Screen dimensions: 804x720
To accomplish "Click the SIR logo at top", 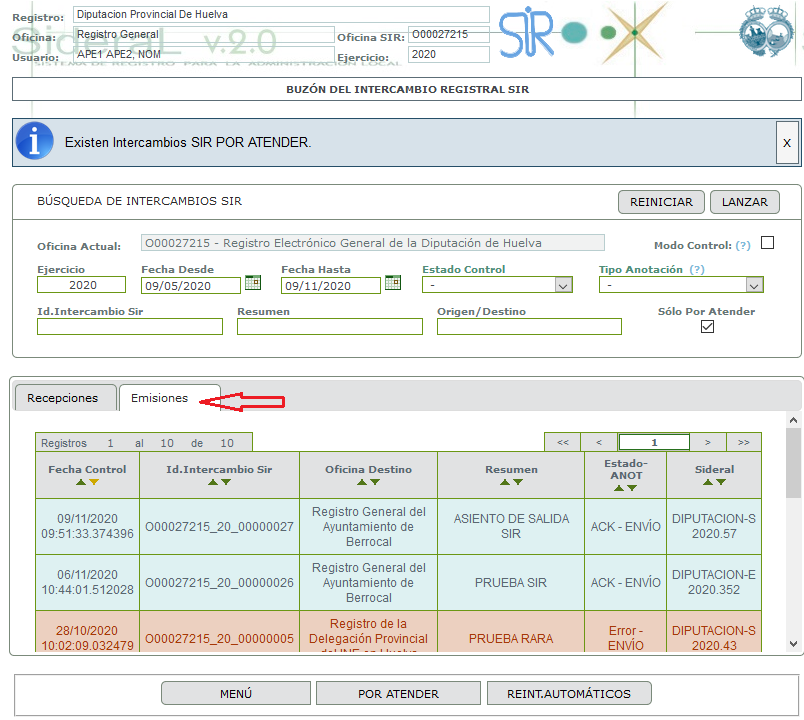I will click(x=527, y=33).
